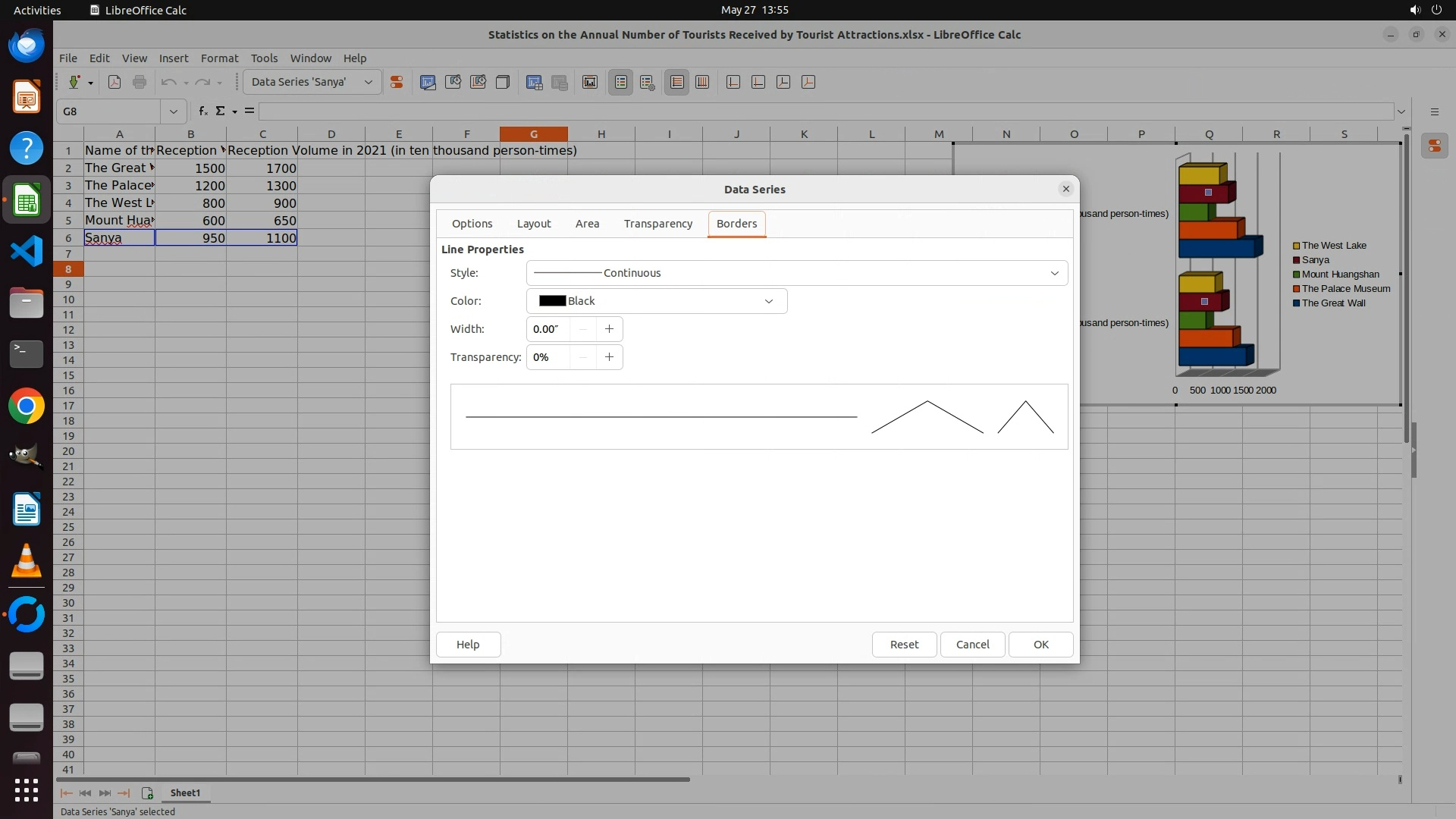The height and width of the screenshot is (819, 1456).
Task: Click the 3D View toolbar icon
Action: click(502, 83)
